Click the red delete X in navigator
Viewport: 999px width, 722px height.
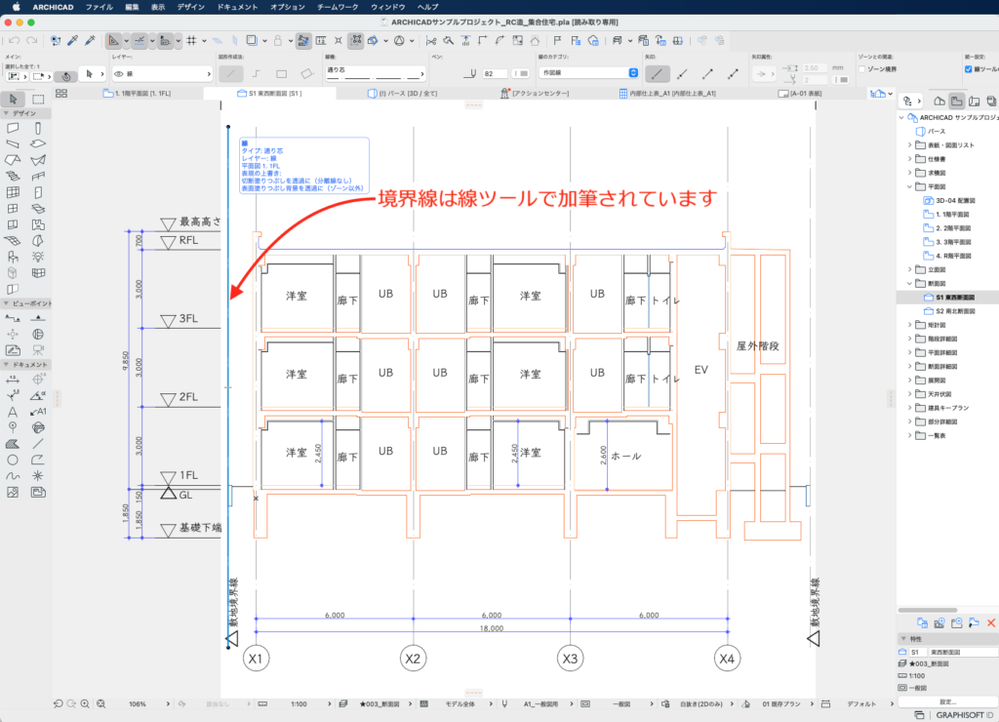point(991,623)
